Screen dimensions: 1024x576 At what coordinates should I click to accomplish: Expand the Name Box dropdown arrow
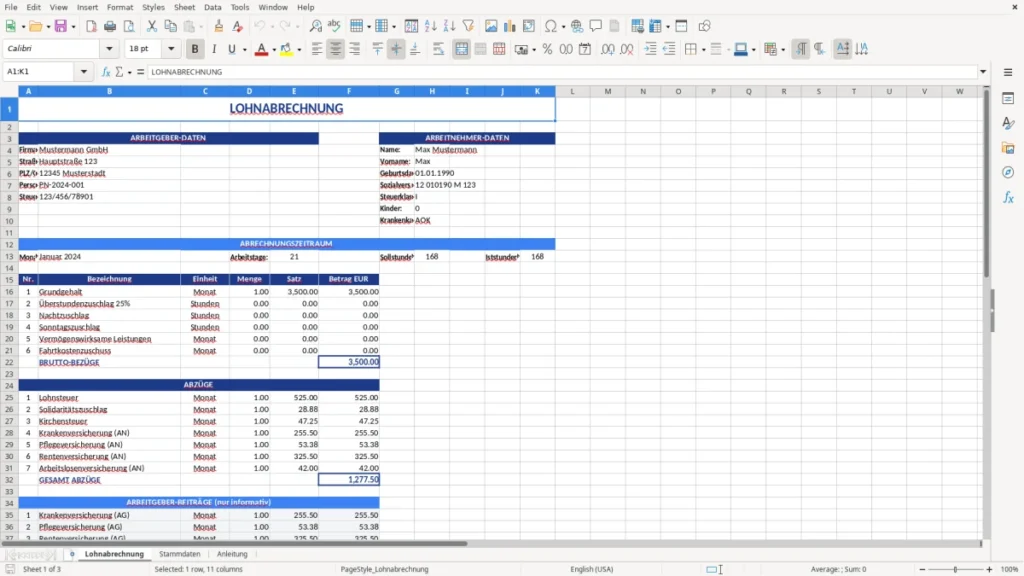click(x=84, y=72)
